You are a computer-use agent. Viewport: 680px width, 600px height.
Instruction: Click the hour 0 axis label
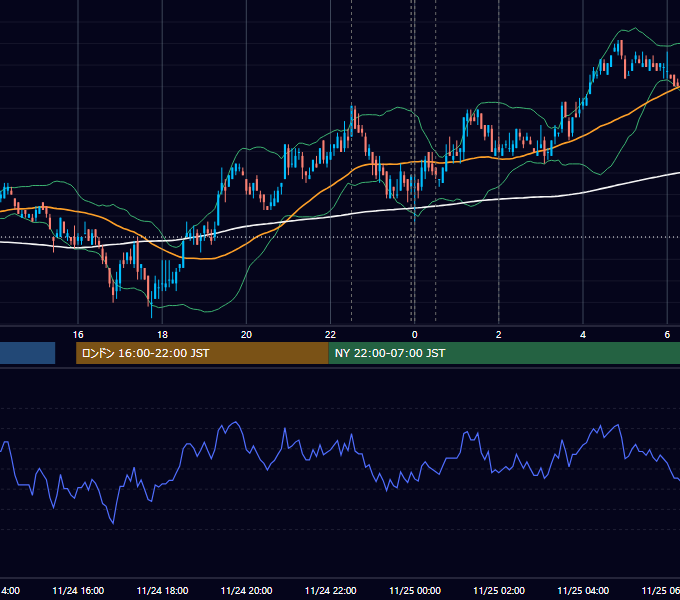pos(415,334)
